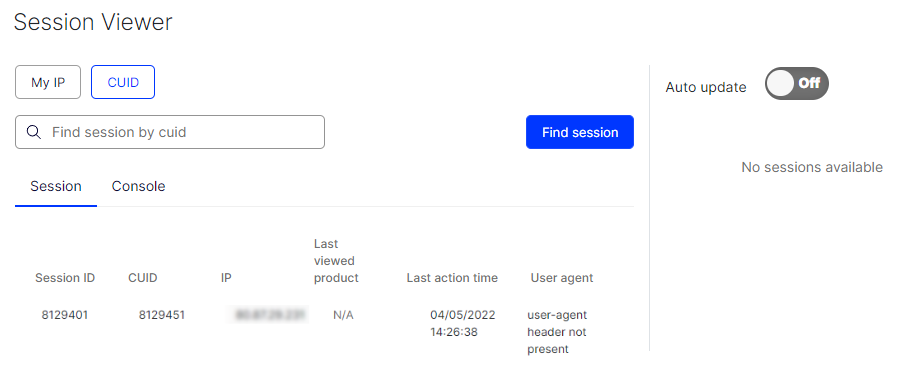Select CUID value 8129451

(162, 315)
